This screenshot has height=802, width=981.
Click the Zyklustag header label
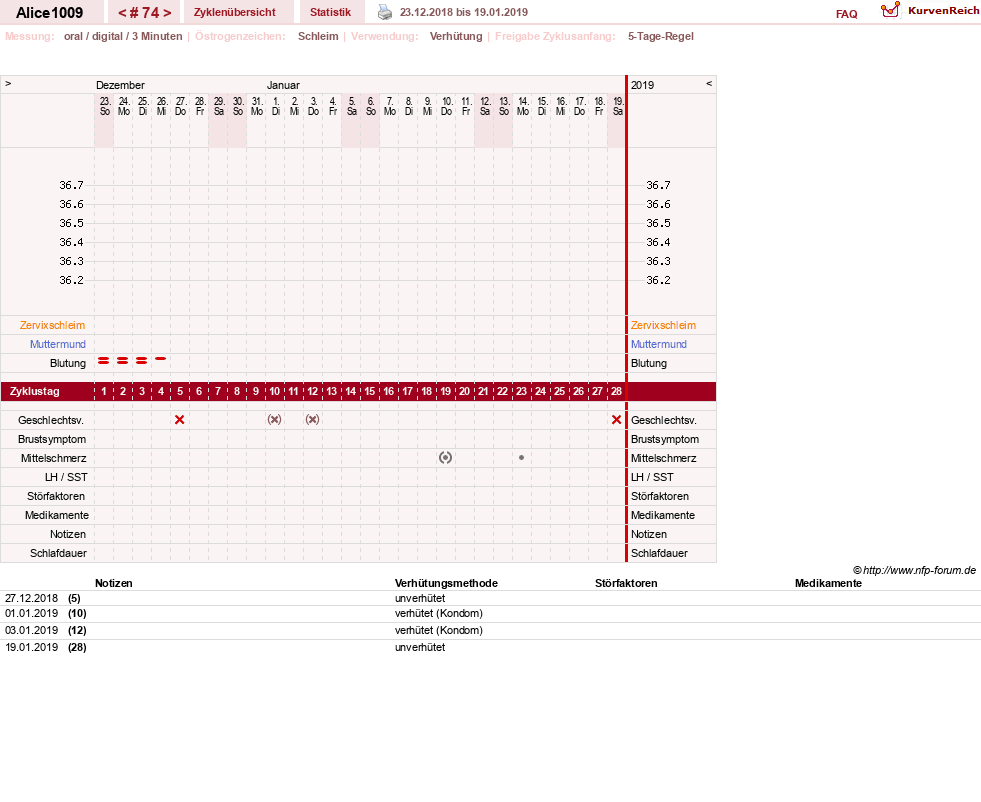[34, 391]
